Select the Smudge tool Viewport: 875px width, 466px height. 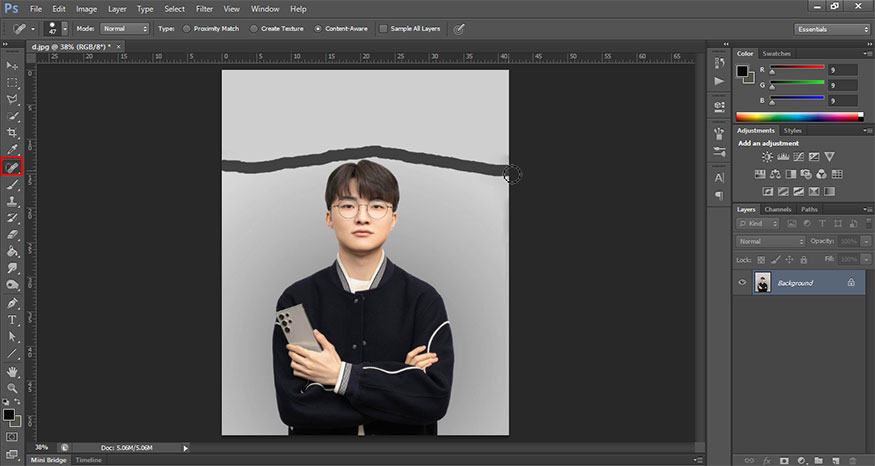coord(12,268)
